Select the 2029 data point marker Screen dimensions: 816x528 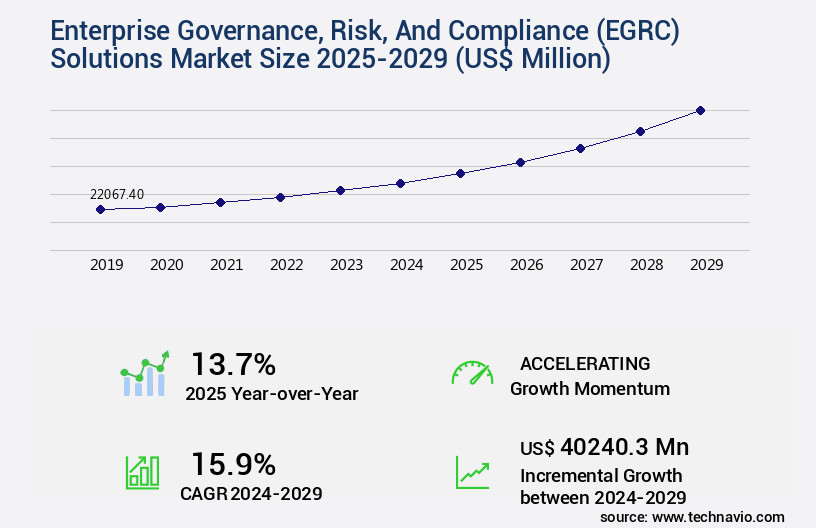700,110
